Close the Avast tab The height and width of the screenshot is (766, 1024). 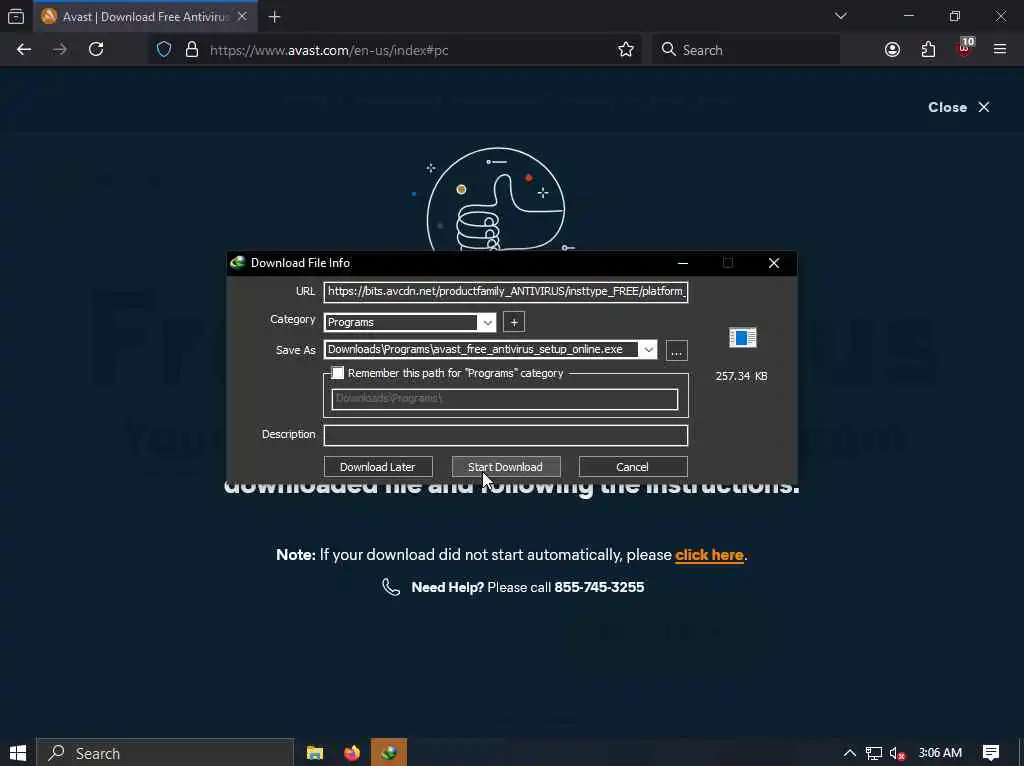click(x=242, y=16)
